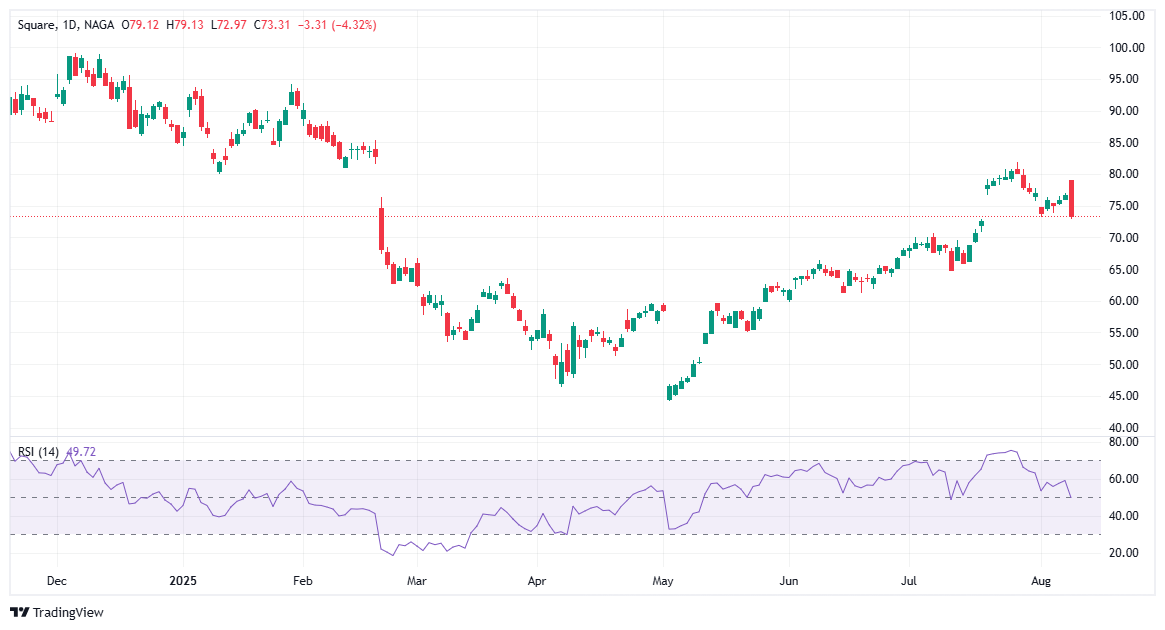The width and height of the screenshot is (1165, 630).
Task: Select the RSI (14) indicator label
Action: pos(37,451)
